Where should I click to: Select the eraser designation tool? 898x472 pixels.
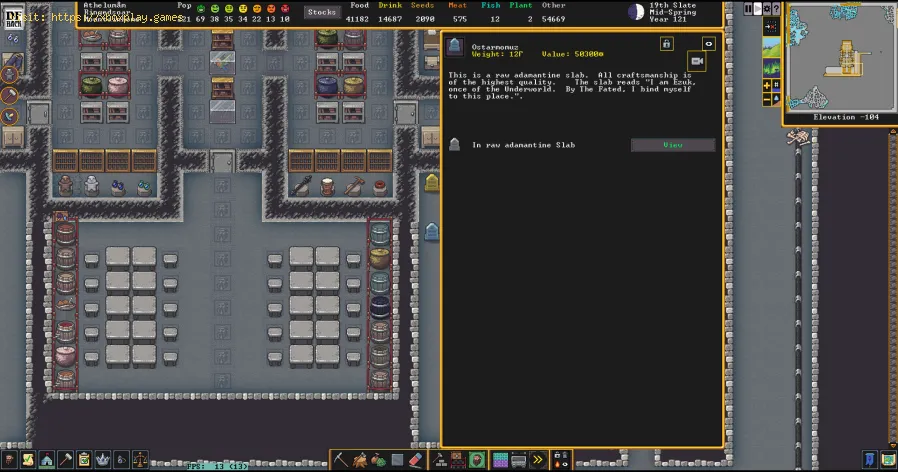(x=414, y=460)
